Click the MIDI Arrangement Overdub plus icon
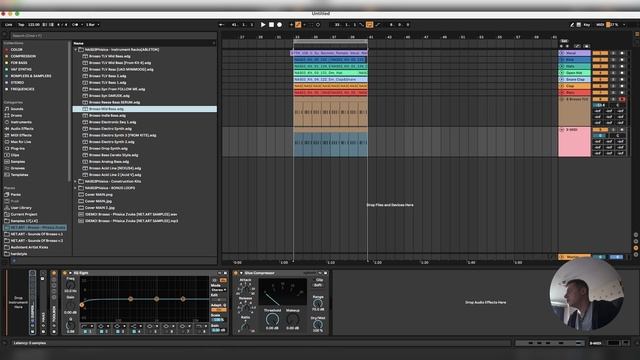The image size is (640, 360). tap(291, 24)
